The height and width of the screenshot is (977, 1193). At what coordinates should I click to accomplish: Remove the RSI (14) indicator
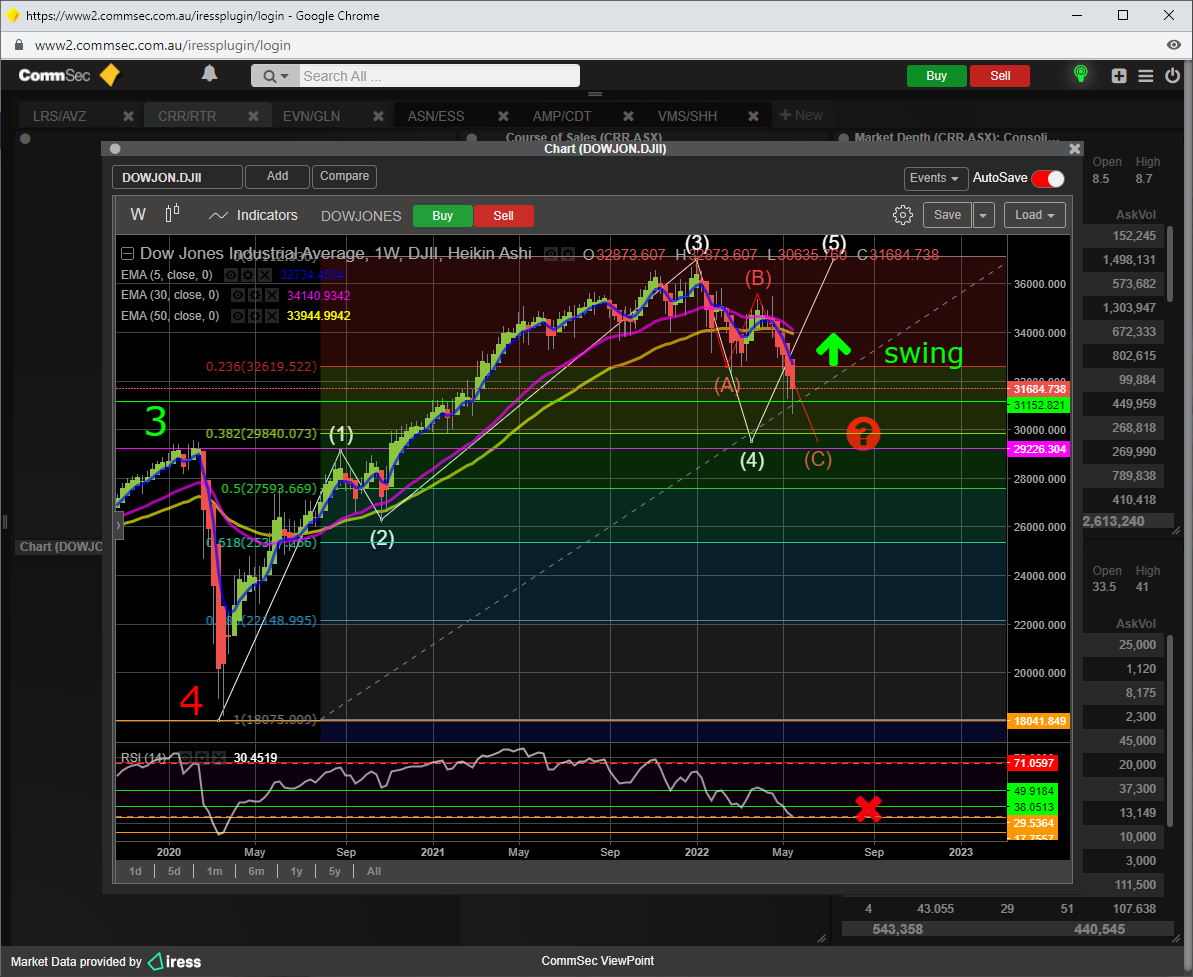[218, 758]
